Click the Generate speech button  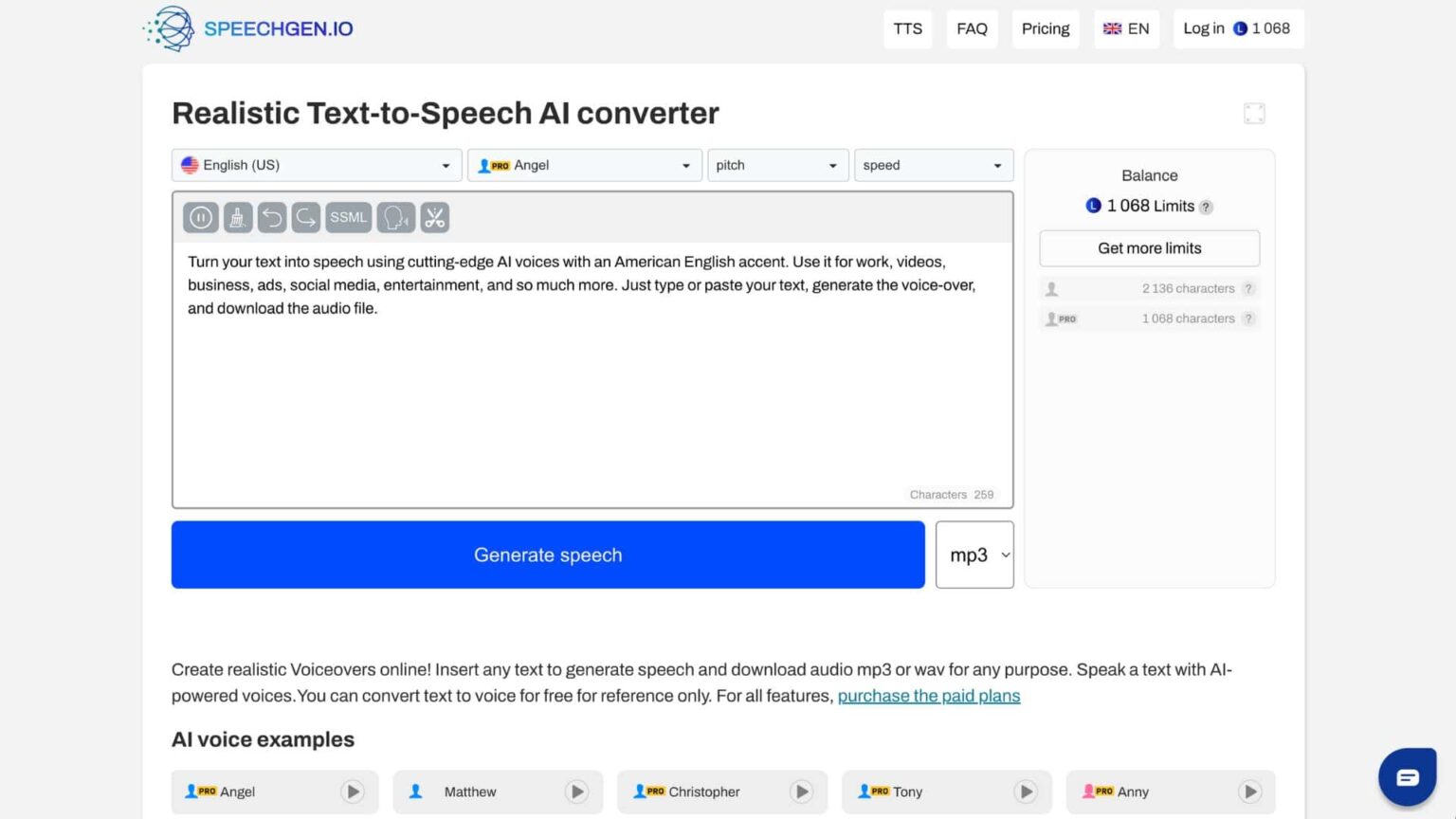pos(548,555)
